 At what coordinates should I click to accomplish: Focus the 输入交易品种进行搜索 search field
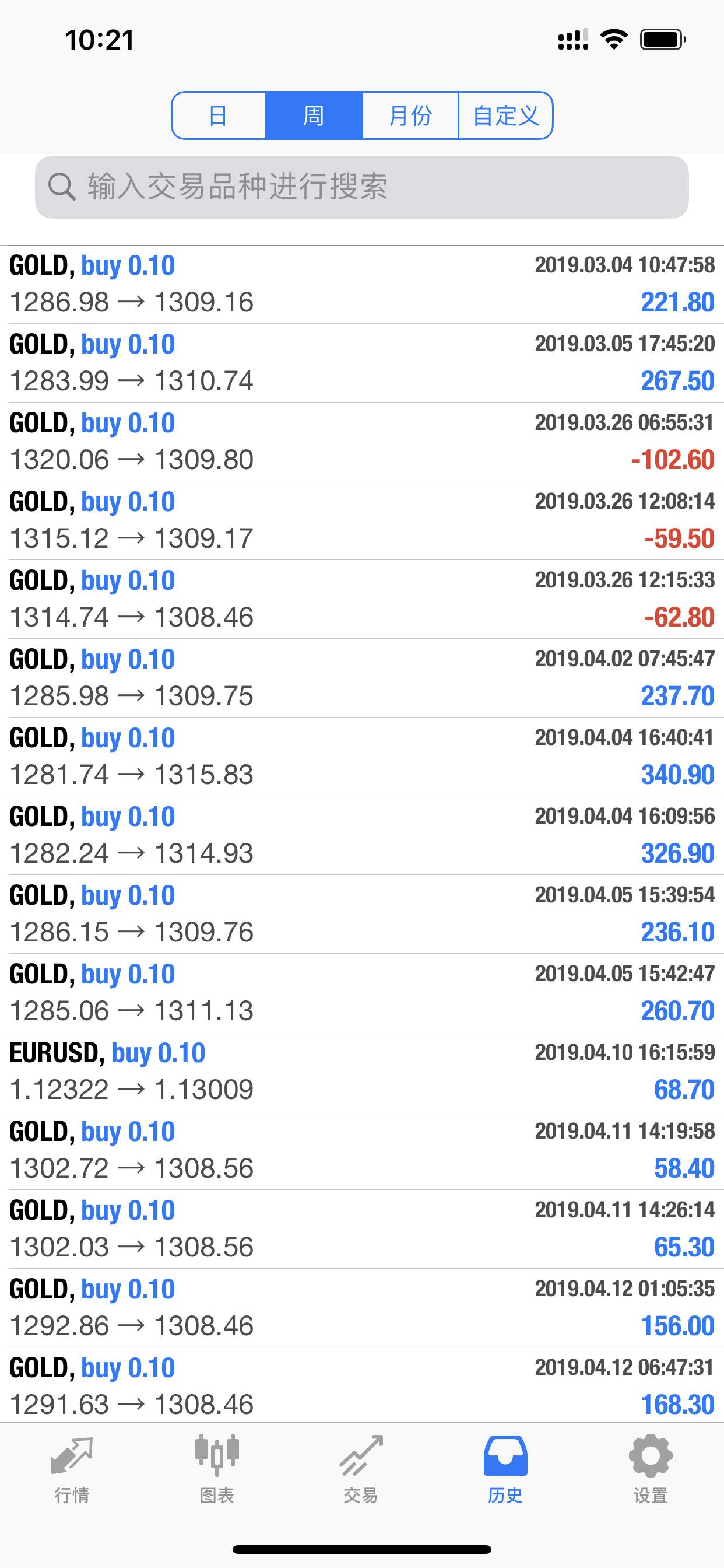click(x=362, y=187)
